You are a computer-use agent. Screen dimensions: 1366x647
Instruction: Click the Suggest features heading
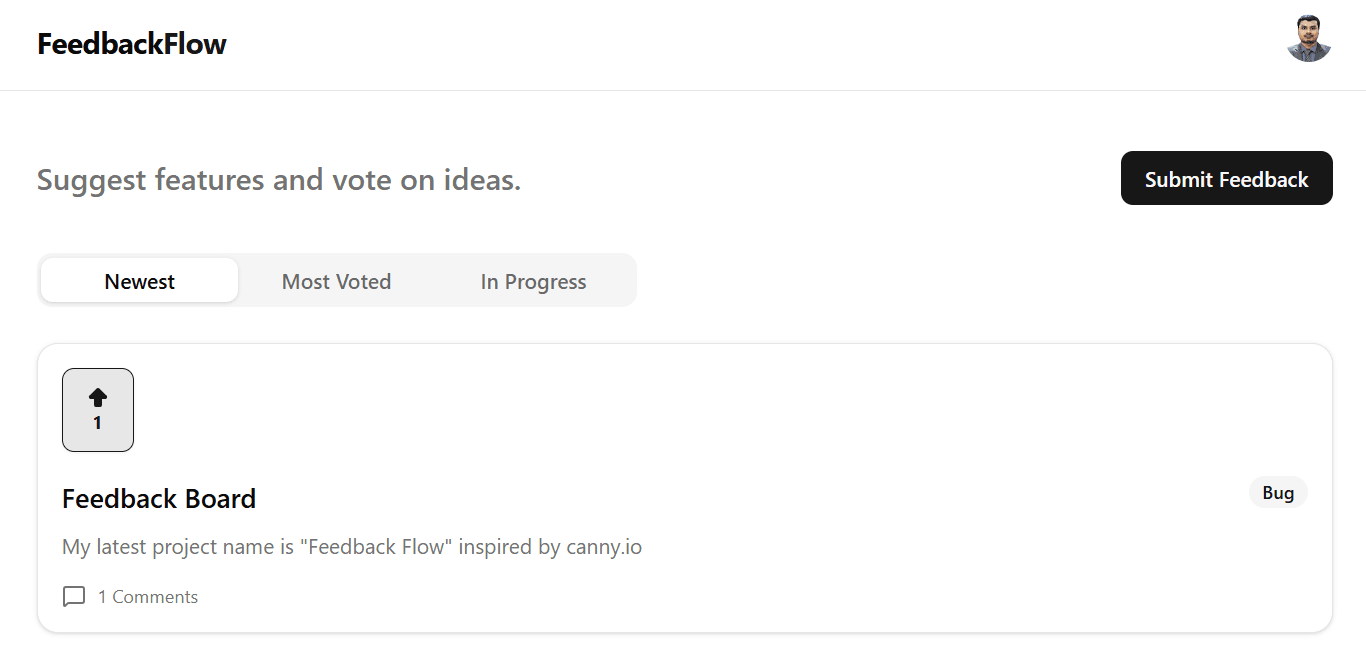click(x=278, y=179)
